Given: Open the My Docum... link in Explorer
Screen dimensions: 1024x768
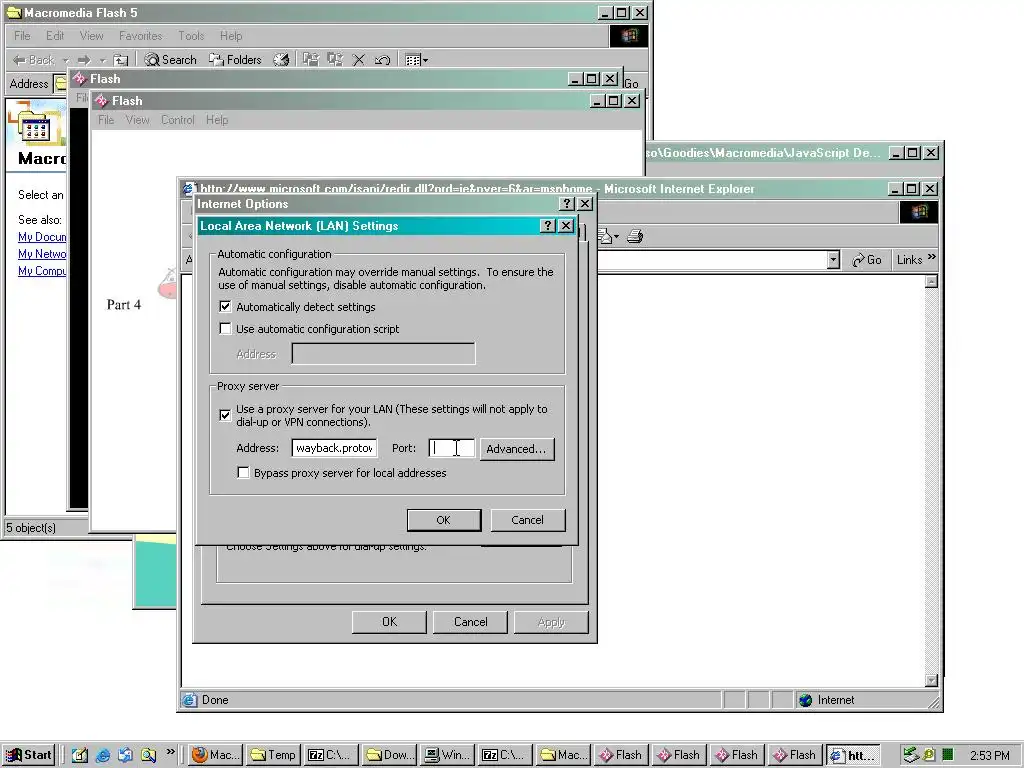Looking at the screenshot, I should [42, 237].
